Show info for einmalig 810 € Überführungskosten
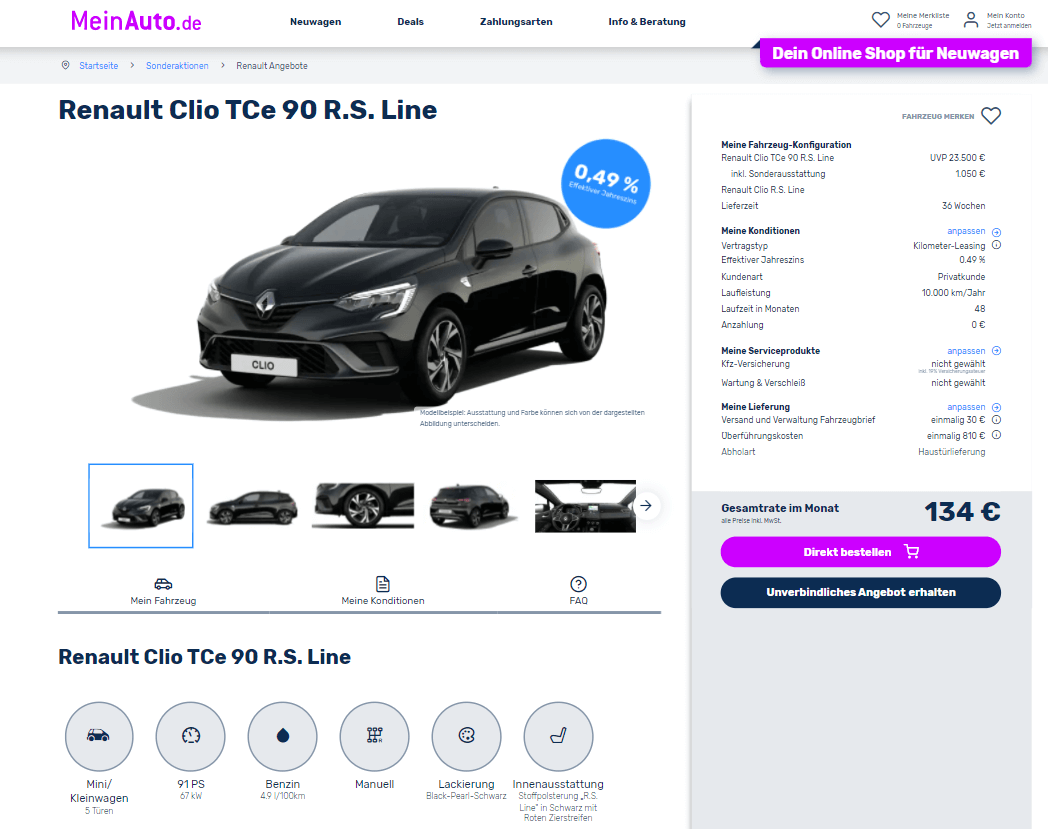Image resolution: width=1048 pixels, height=829 pixels. (x=997, y=435)
